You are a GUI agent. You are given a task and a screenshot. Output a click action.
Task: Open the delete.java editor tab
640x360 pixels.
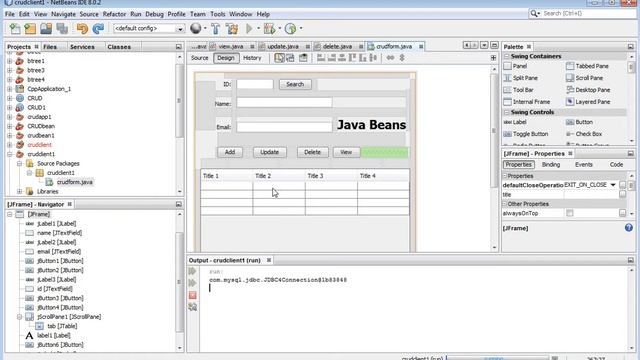pos(337,47)
